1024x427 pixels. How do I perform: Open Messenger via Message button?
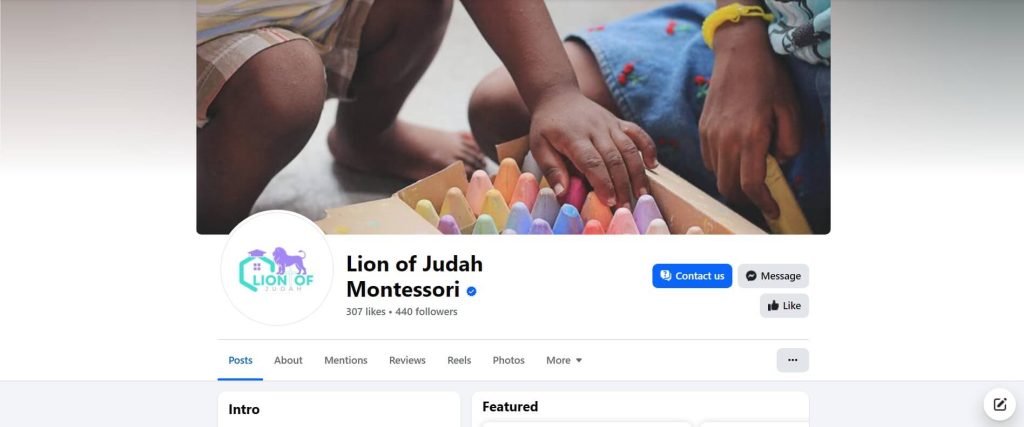(773, 276)
